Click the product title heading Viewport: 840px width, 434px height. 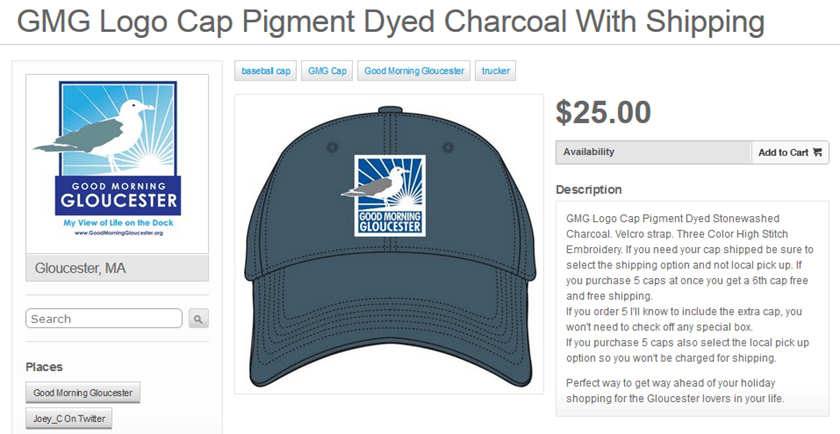click(391, 21)
